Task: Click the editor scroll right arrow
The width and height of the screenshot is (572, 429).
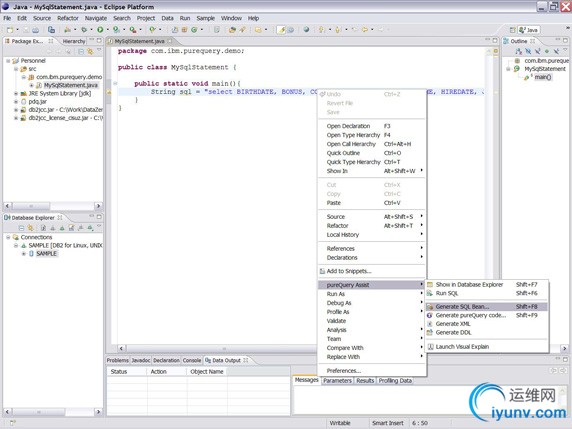Action: (564, 348)
